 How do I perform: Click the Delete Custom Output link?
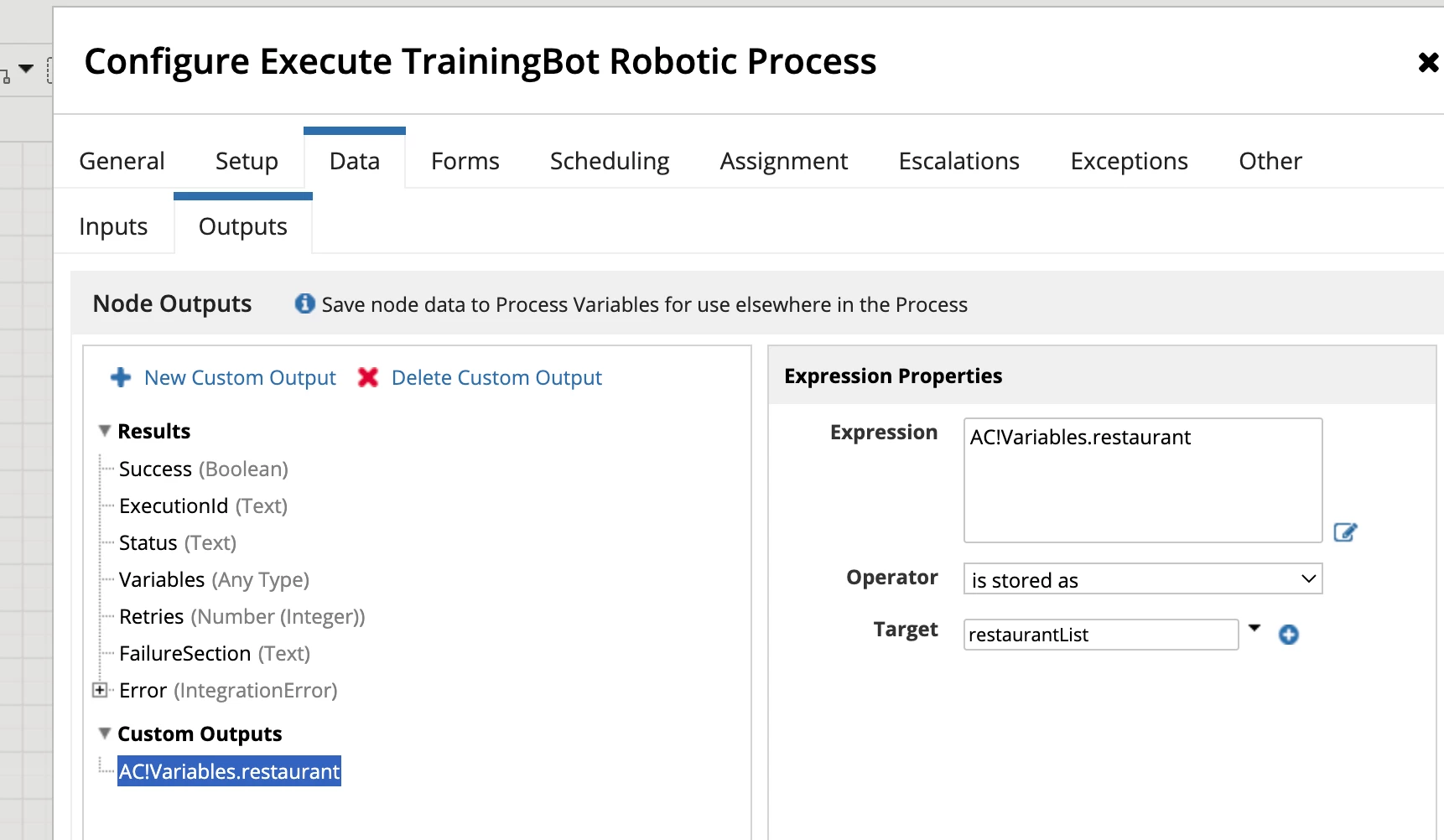click(x=496, y=377)
